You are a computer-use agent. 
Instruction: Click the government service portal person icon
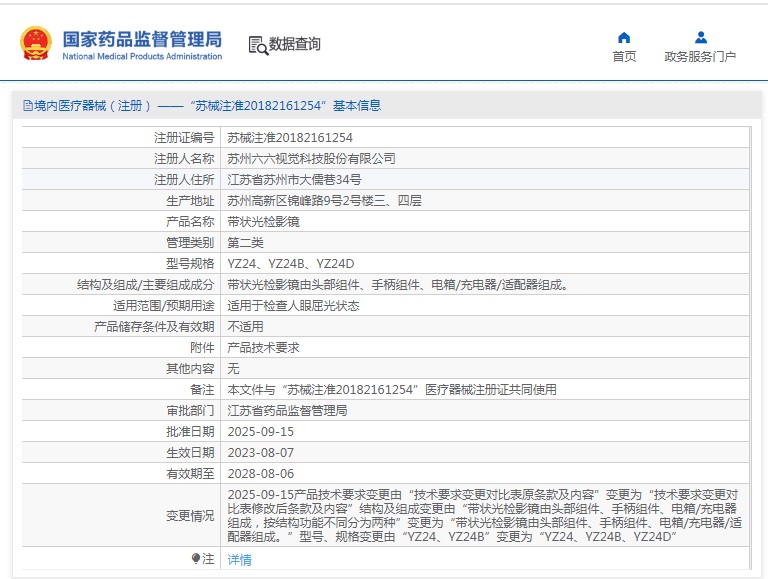coord(700,38)
